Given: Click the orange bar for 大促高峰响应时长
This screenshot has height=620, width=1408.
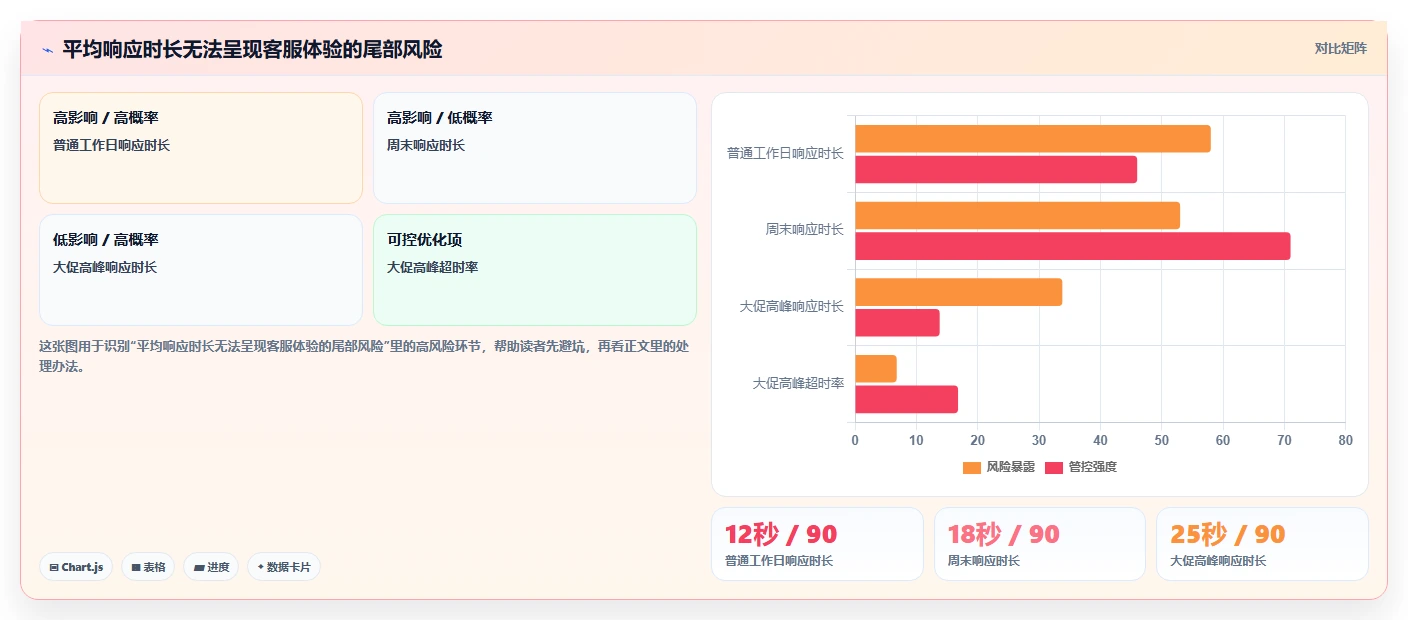Looking at the screenshot, I should coord(958,292).
